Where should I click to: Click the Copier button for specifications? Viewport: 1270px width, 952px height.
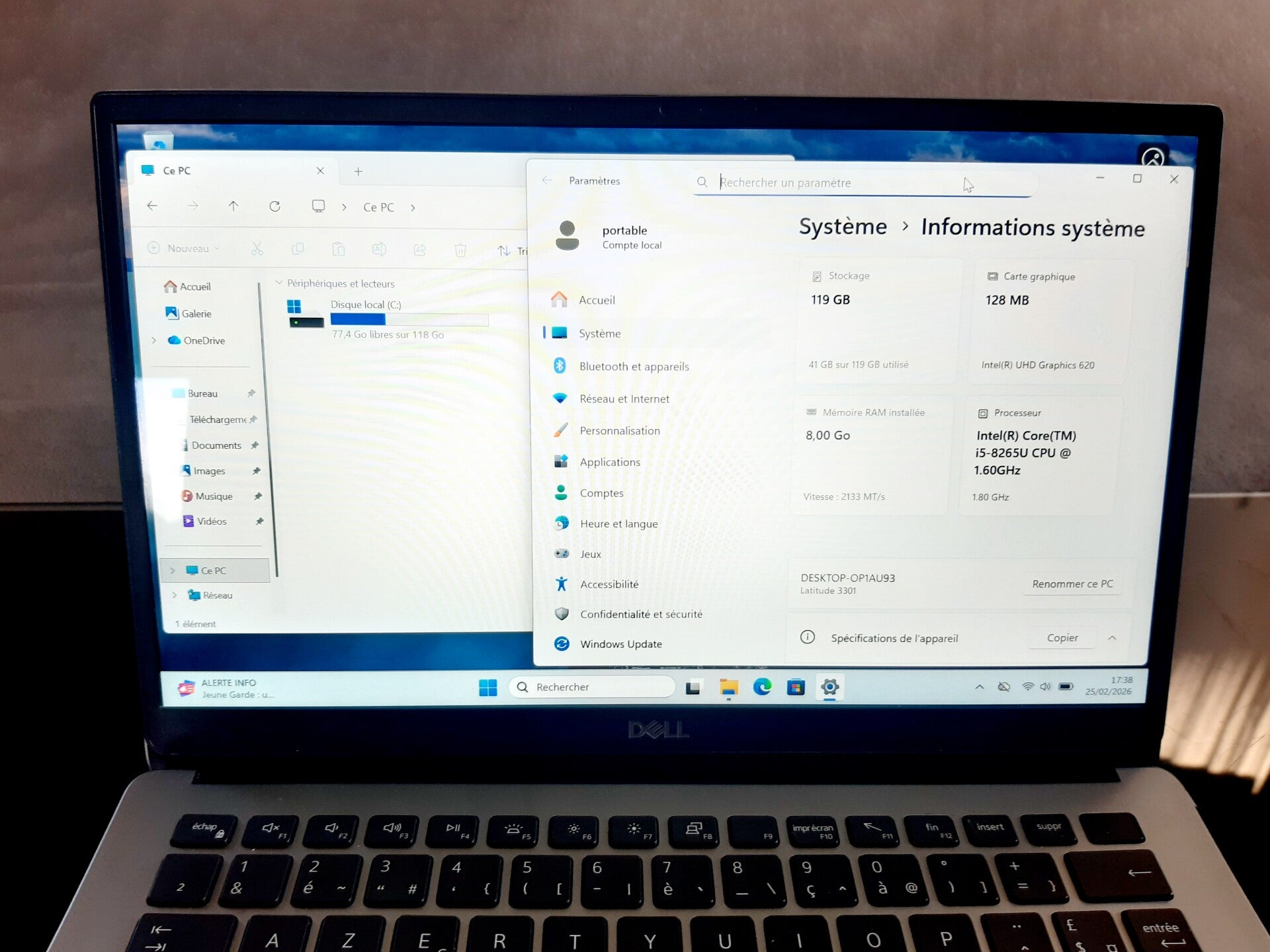click(1062, 638)
